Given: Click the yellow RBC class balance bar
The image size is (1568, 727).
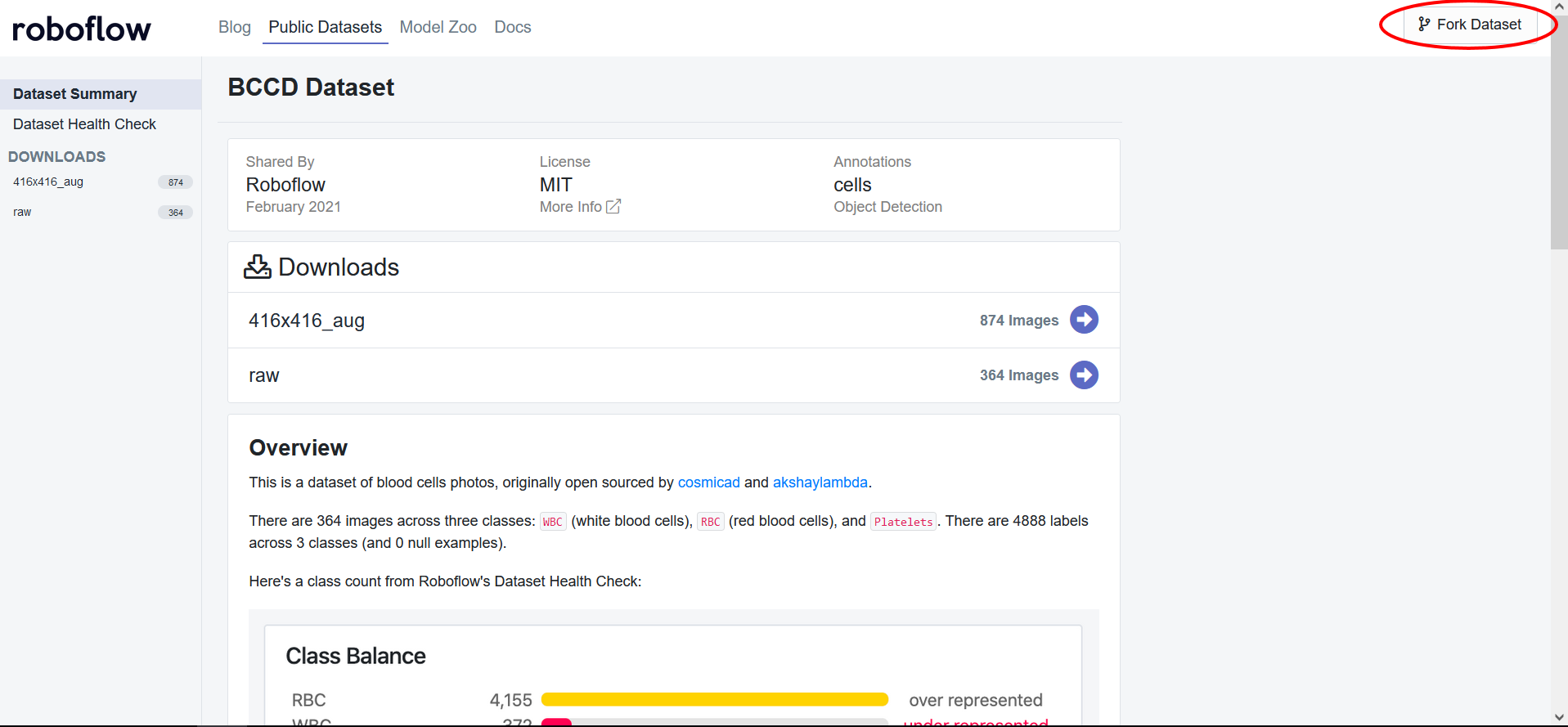Looking at the screenshot, I should tap(715, 699).
